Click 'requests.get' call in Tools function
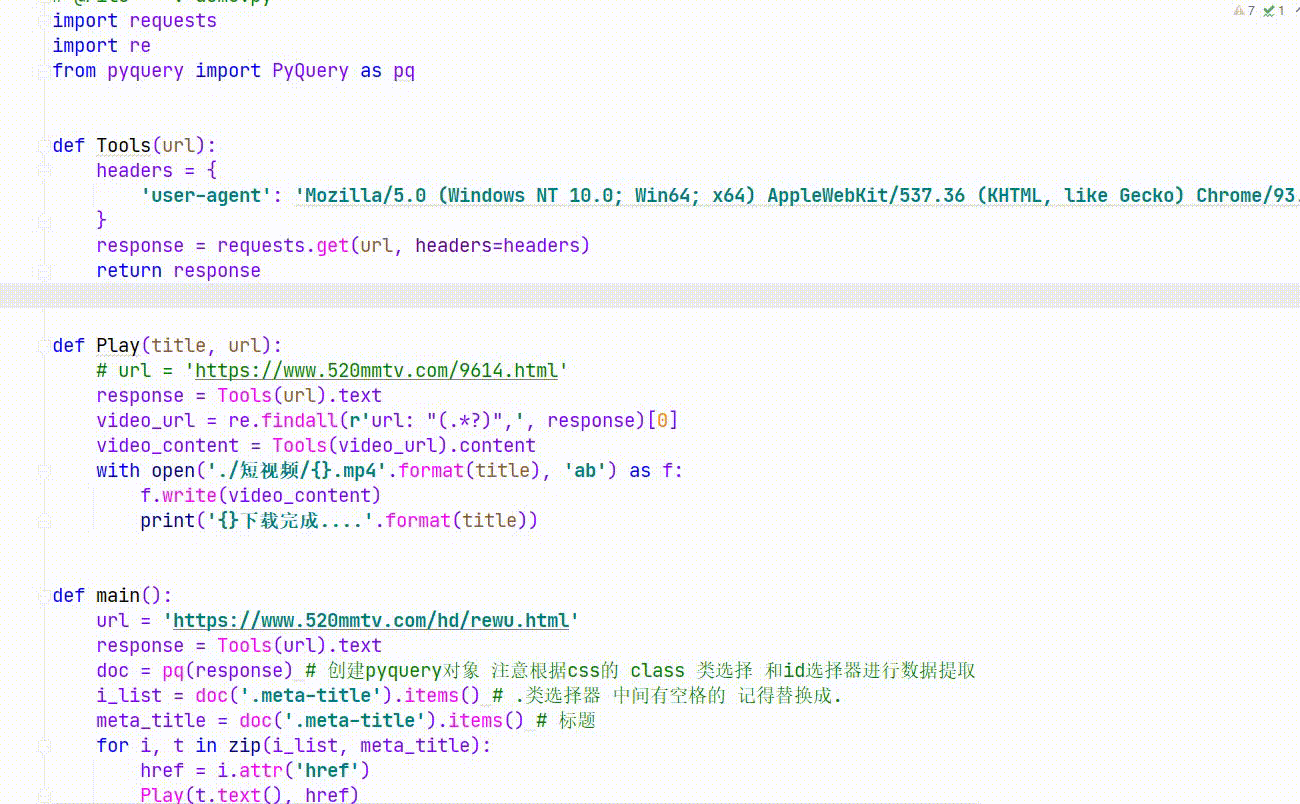The image size is (1300, 804). [x=283, y=246]
